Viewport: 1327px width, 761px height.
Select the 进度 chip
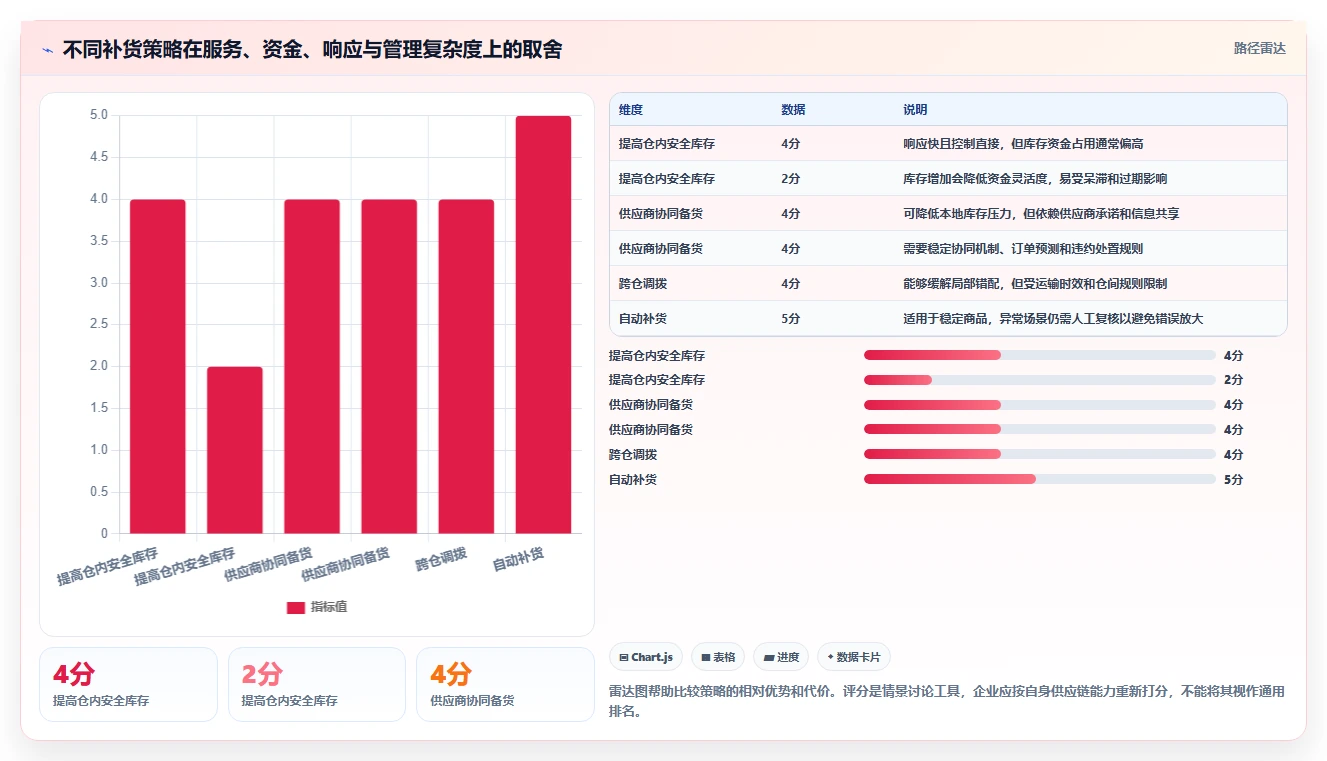coord(781,657)
